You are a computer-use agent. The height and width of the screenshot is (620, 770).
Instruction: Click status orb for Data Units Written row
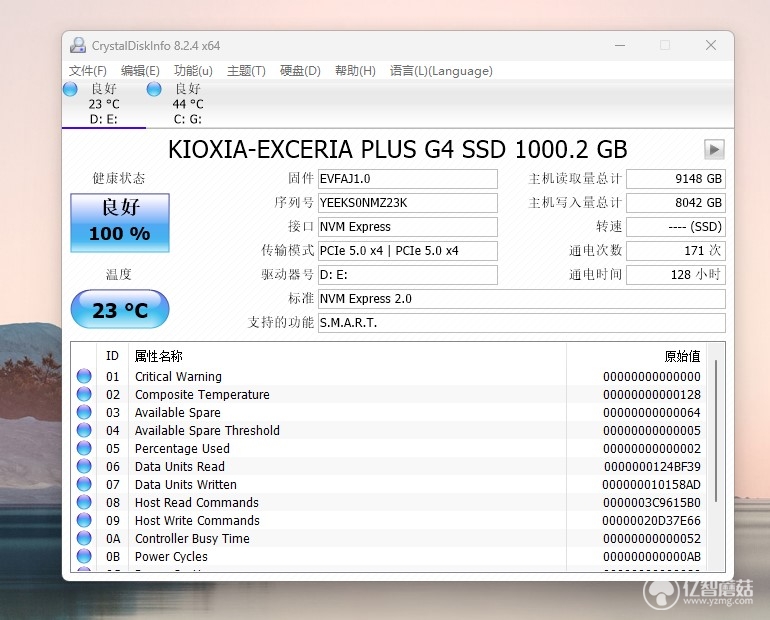pyautogui.click(x=84, y=484)
